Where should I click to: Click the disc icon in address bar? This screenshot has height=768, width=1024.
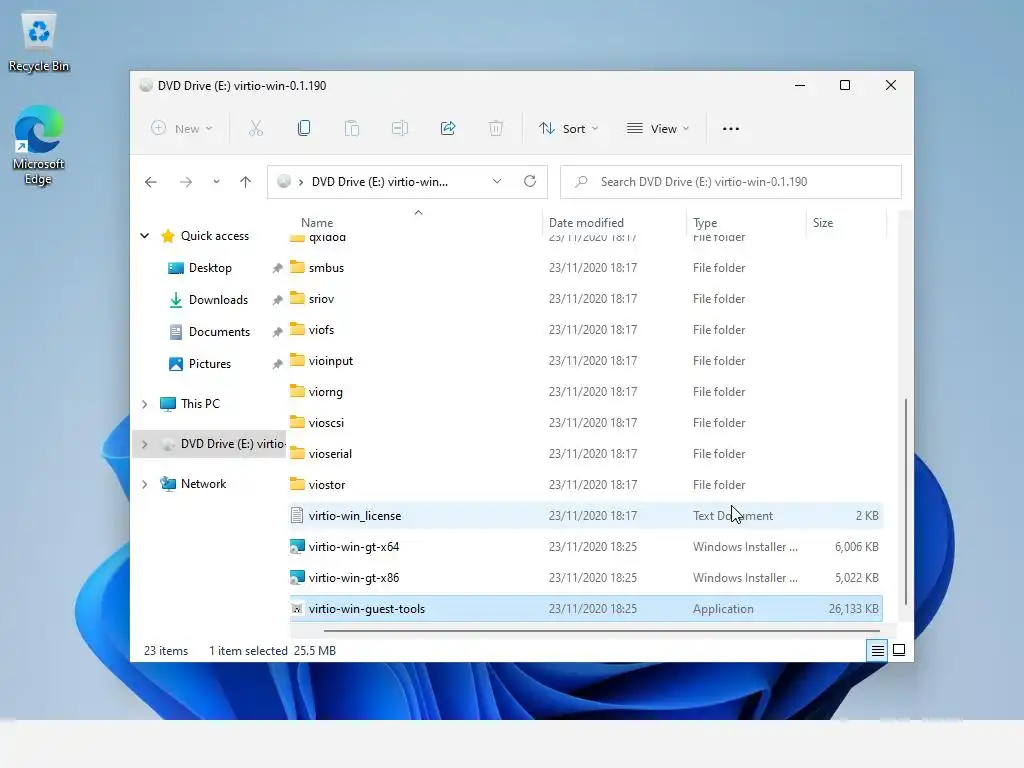click(284, 182)
